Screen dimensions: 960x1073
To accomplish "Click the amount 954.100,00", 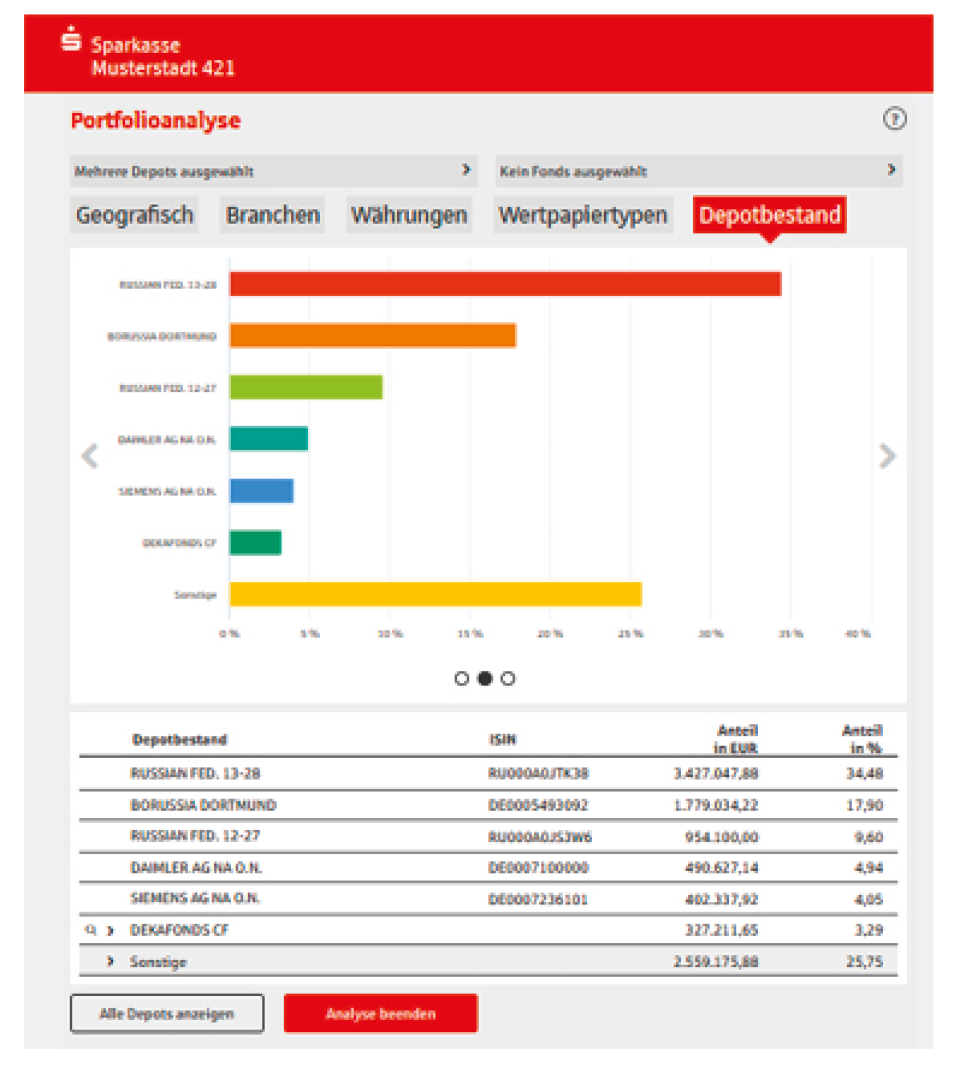I will pyautogui.click(x=722, y=836).
